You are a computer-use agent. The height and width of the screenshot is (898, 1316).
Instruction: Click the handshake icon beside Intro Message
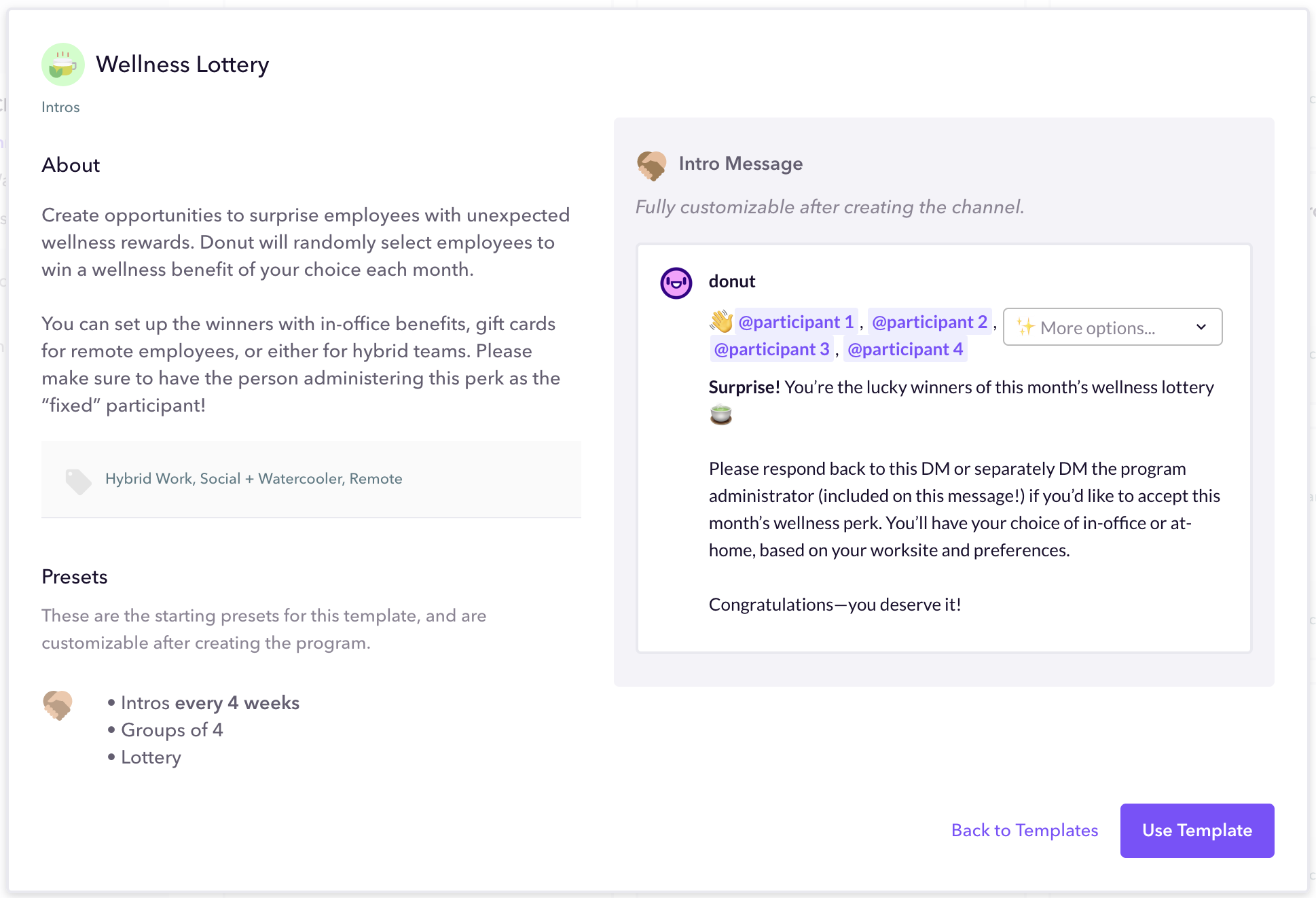pyautogui.click(x=652, y=165)
